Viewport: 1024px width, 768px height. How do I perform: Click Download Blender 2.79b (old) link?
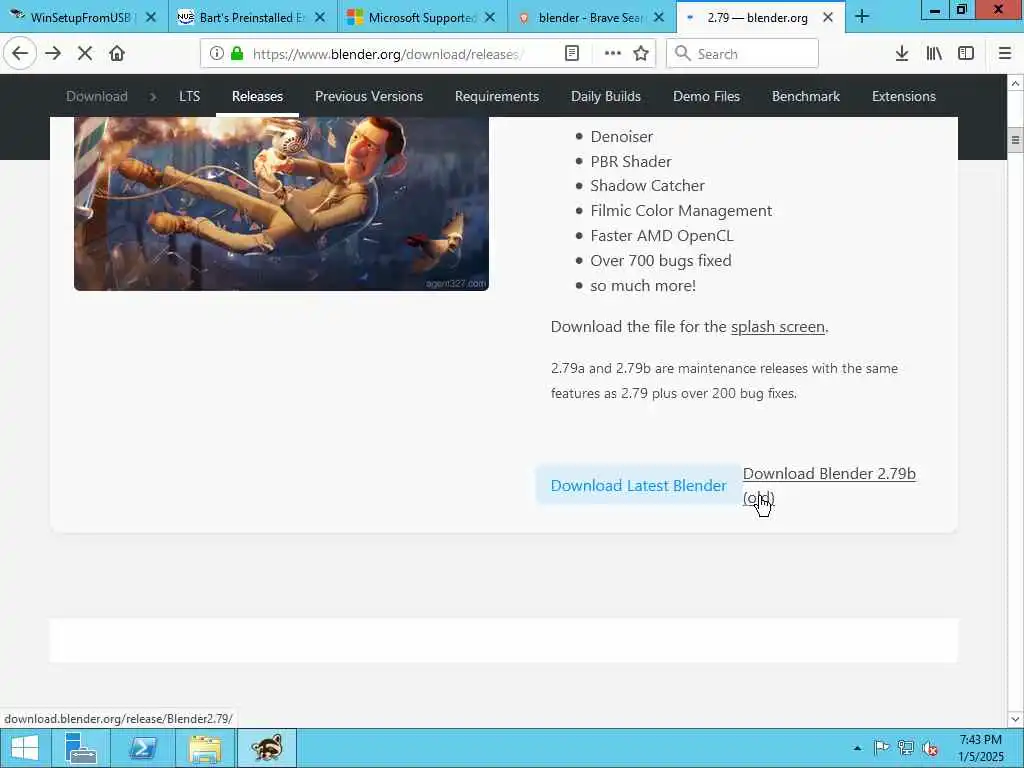(829, 485)
